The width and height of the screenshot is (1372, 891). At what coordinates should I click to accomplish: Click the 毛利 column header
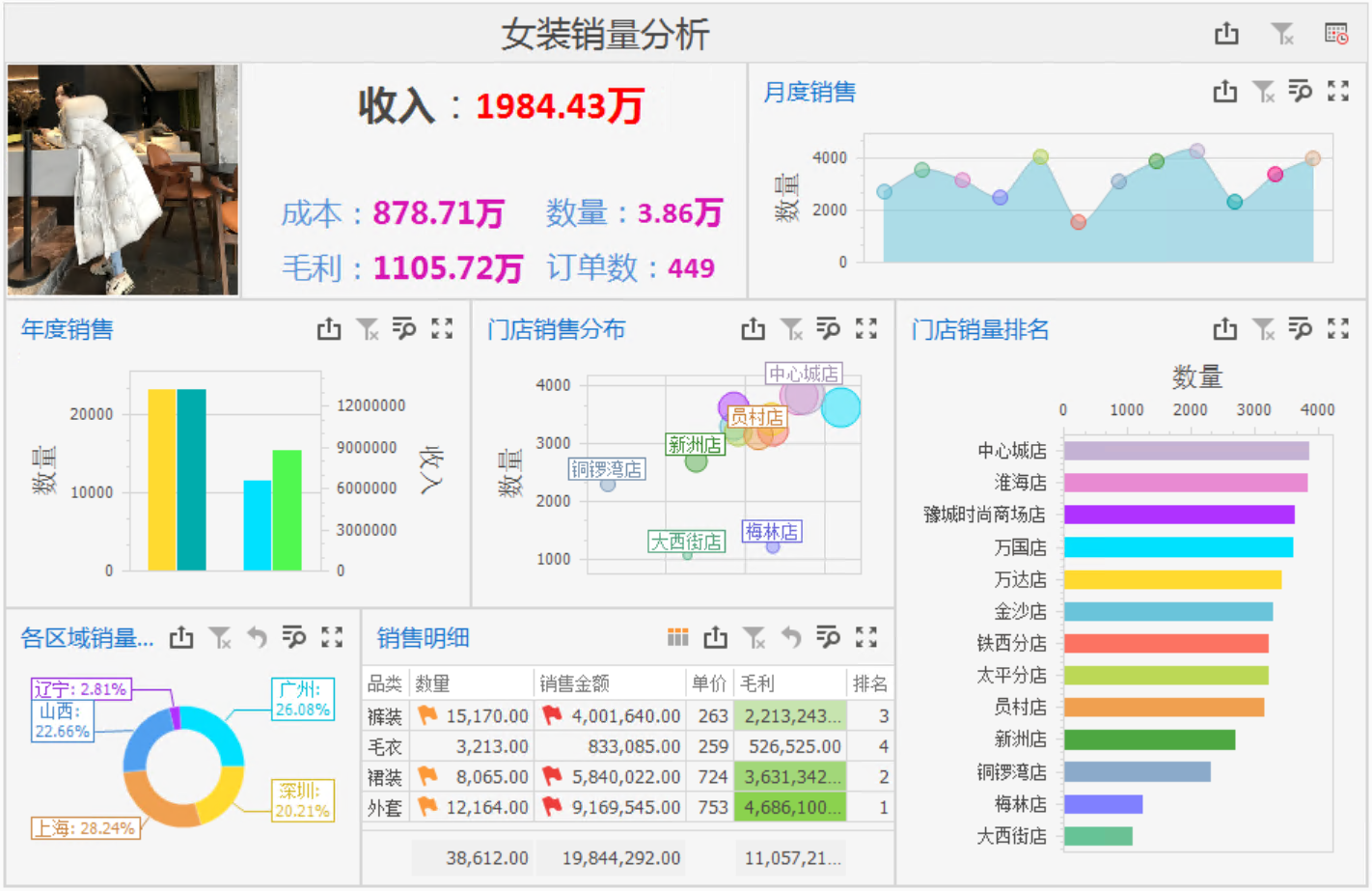click(x=789, y=683)
